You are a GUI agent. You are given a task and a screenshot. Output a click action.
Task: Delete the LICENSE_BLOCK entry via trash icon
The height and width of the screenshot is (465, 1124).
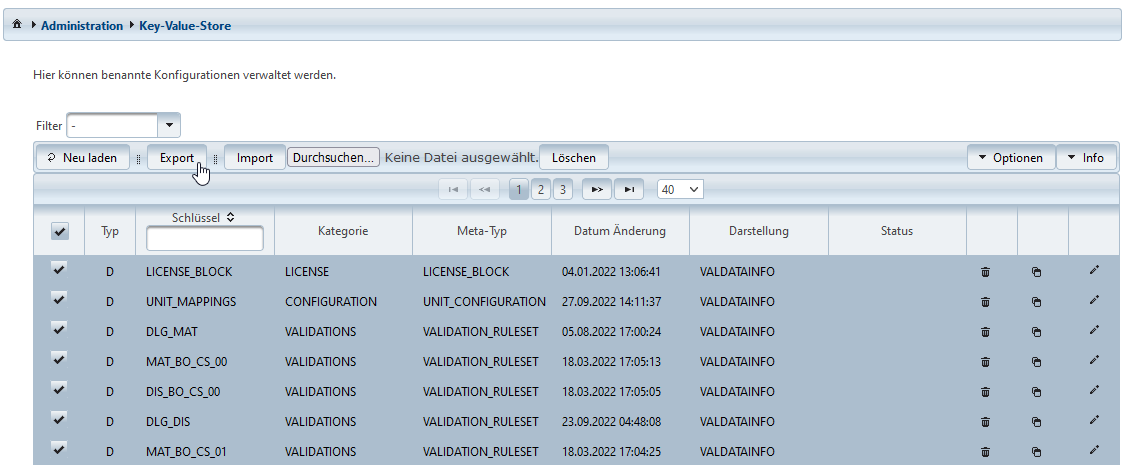(985, 272)
